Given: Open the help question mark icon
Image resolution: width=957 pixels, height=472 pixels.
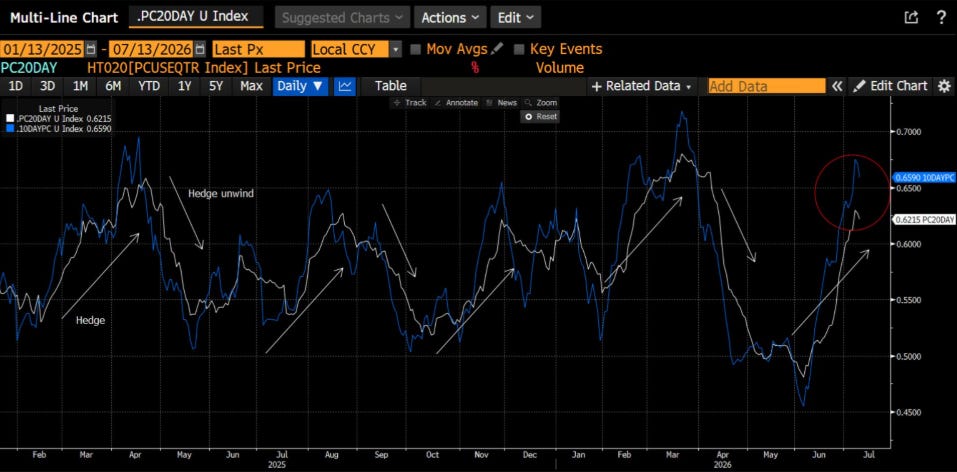Looking at the screenshot, I should pos(941,17).
